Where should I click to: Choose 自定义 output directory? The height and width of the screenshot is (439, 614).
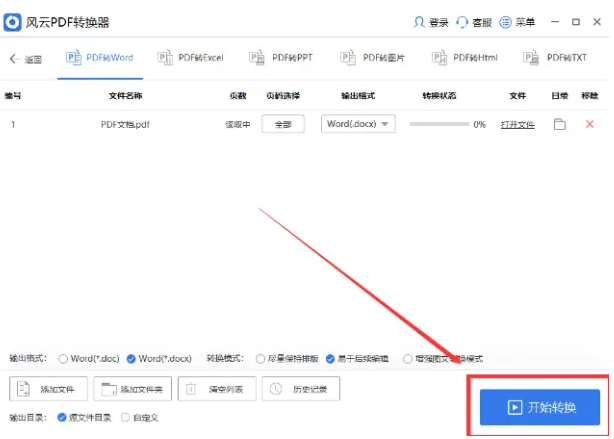pos(125,417)
